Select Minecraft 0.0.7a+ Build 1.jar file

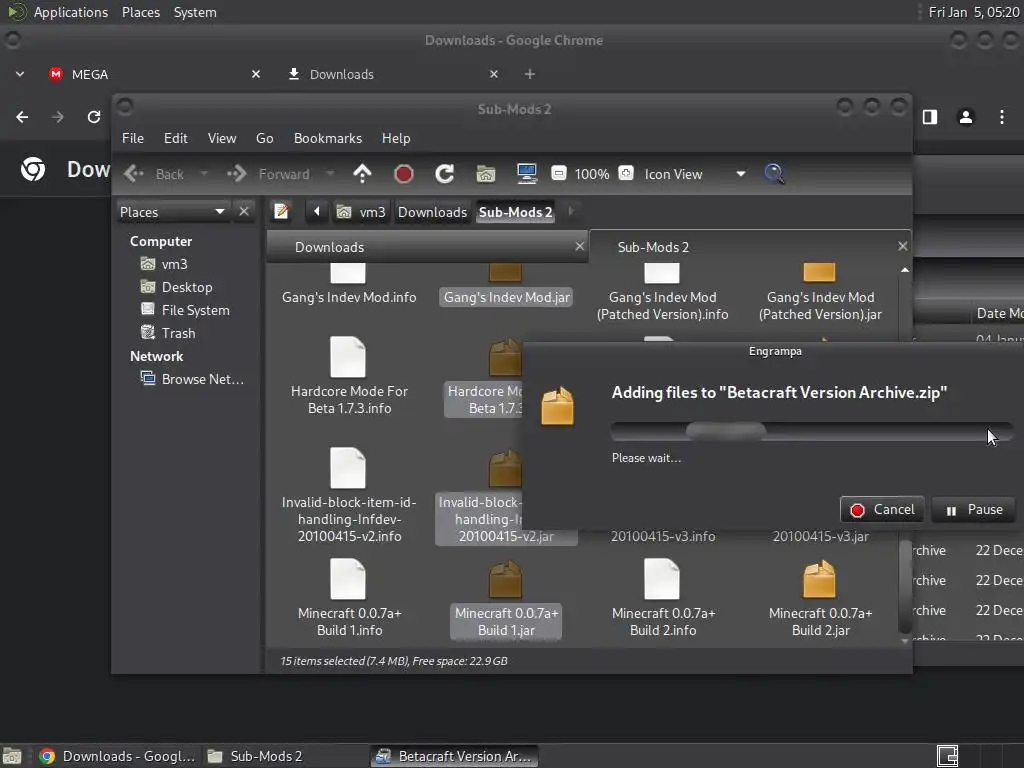pos(506,598)
